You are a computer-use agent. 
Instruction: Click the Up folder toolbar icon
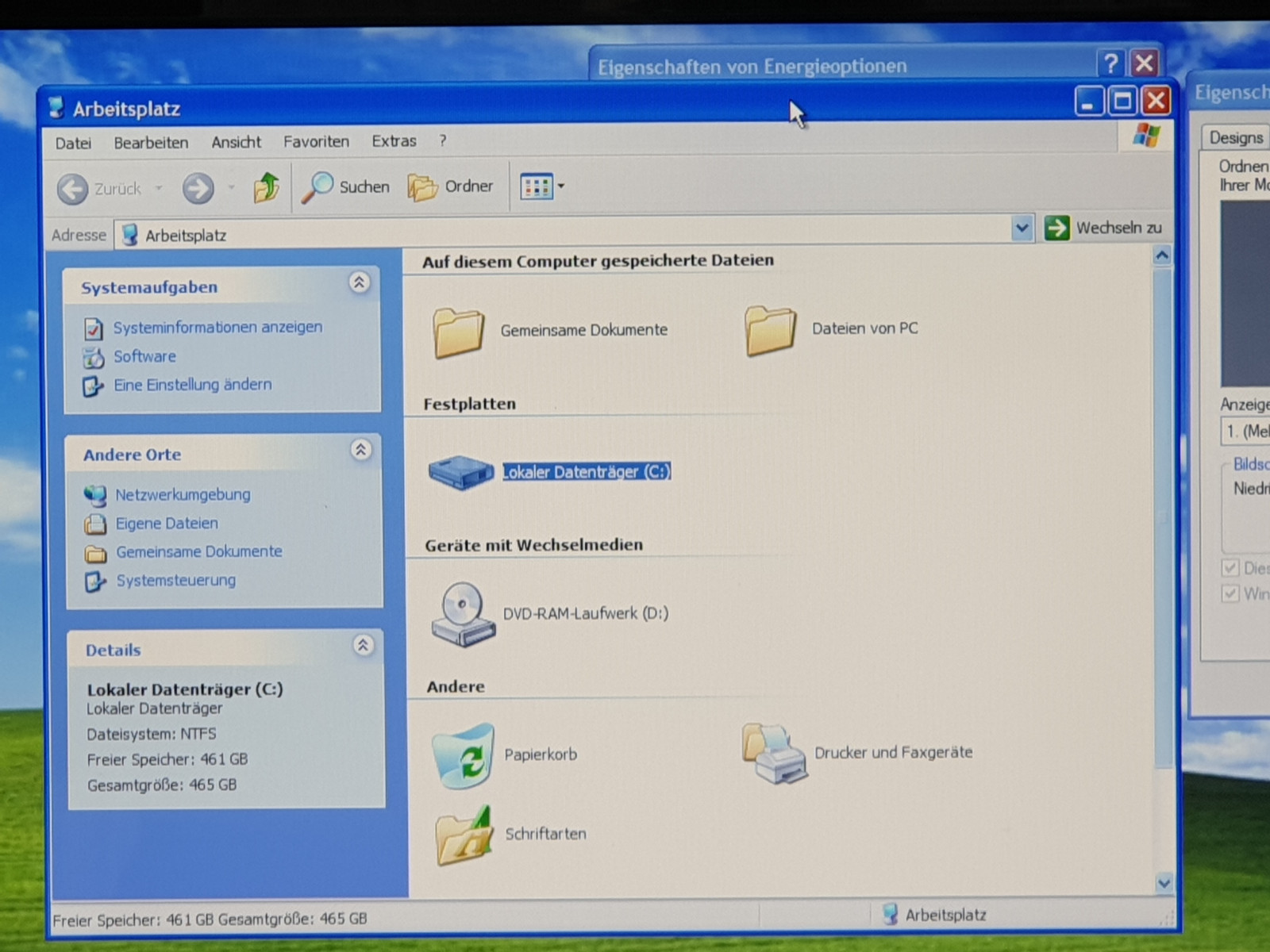[266, 188]
